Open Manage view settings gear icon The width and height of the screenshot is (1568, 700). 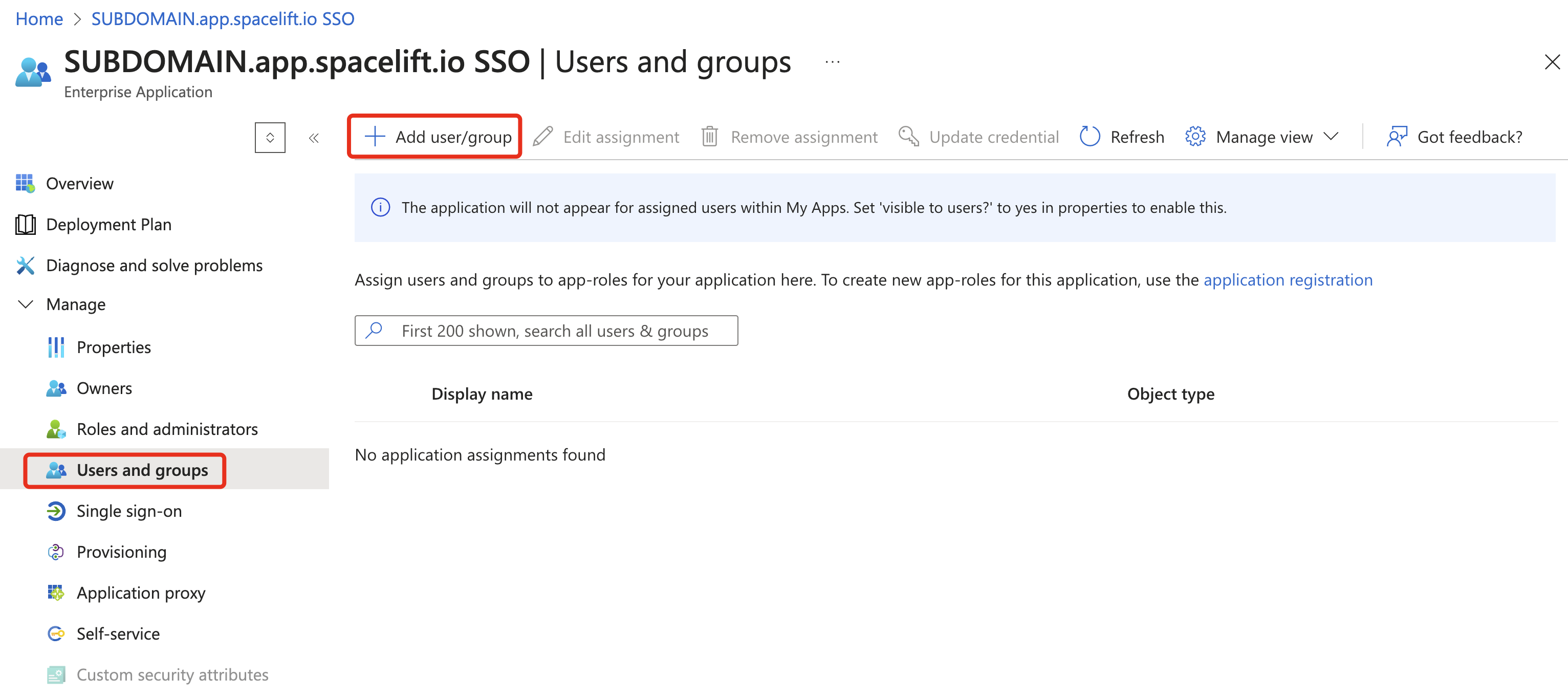pos(1195,136)
